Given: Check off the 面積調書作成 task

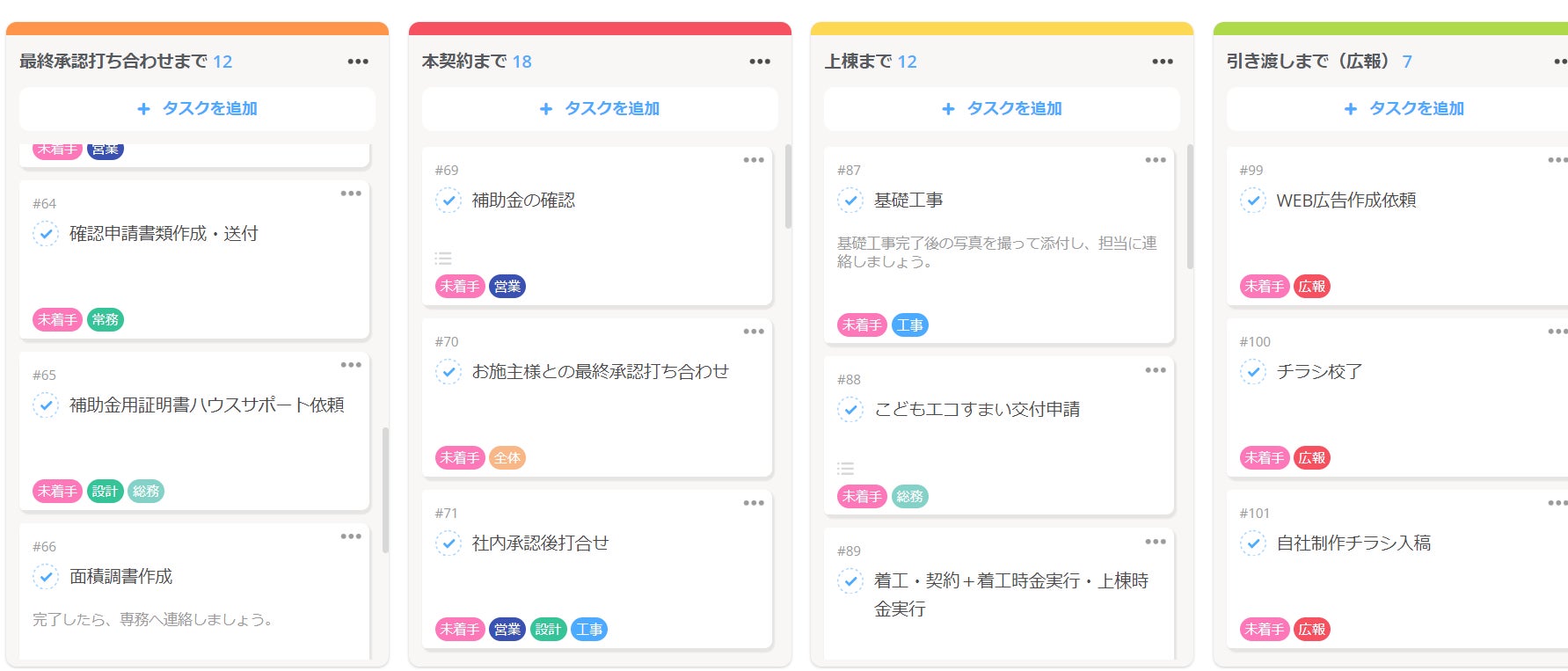Looking at the screenshot, I should 46,577.
